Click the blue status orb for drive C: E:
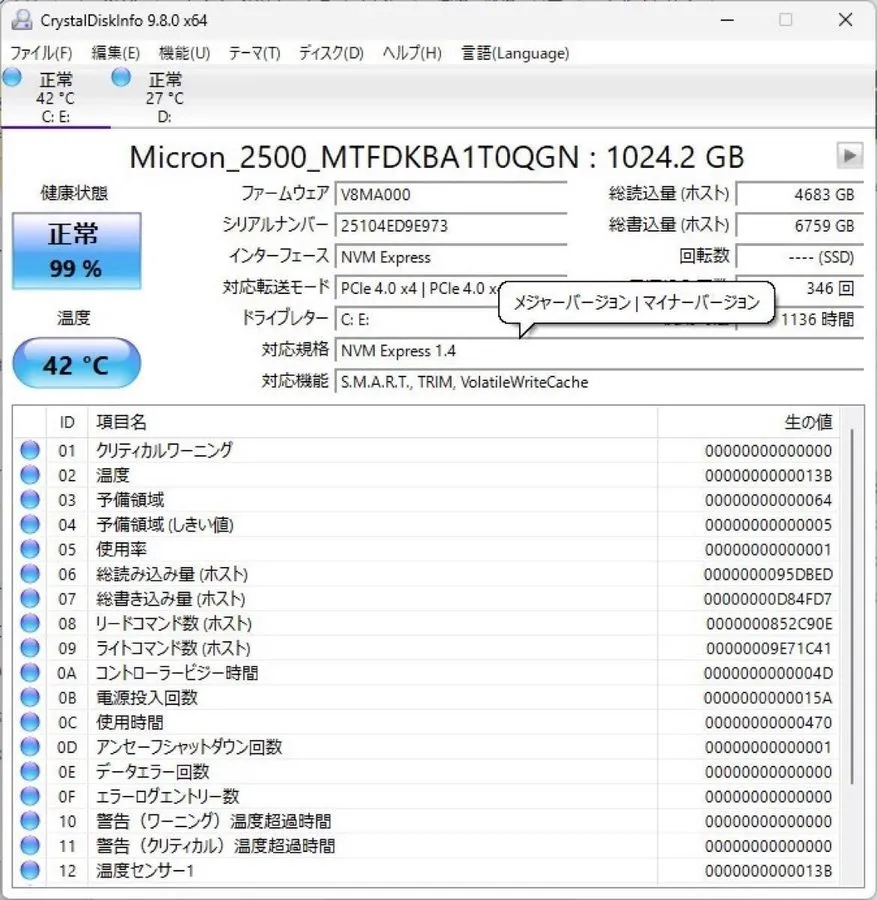The width and height of the screenshot is (877, 900). coord(12,77)
